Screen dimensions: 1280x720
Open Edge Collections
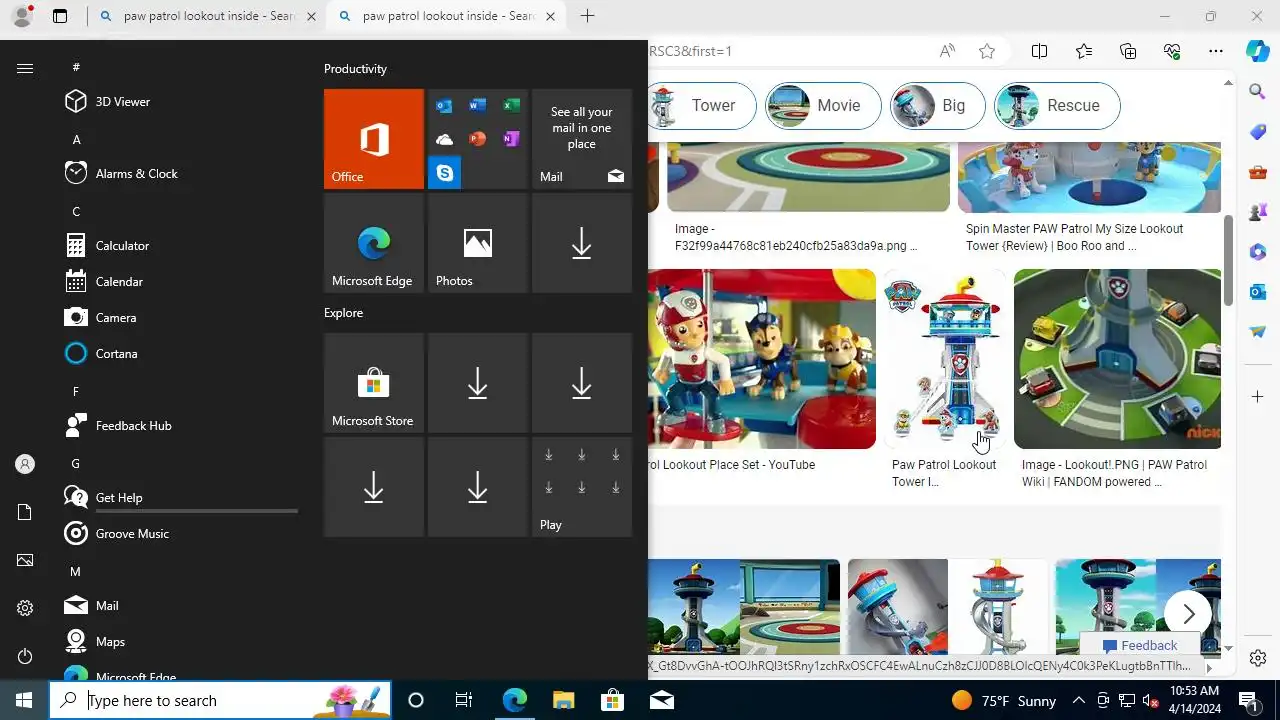tap(1128, 51)
